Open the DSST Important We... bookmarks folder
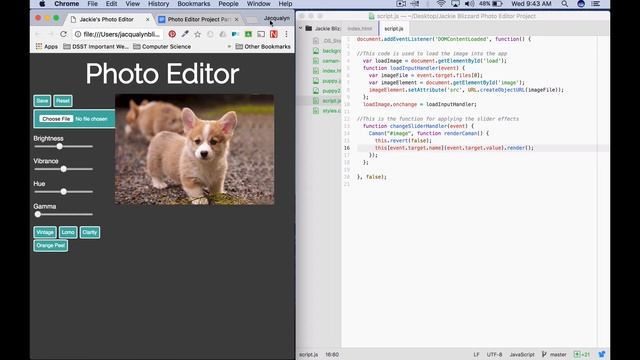 click(96, 47)
